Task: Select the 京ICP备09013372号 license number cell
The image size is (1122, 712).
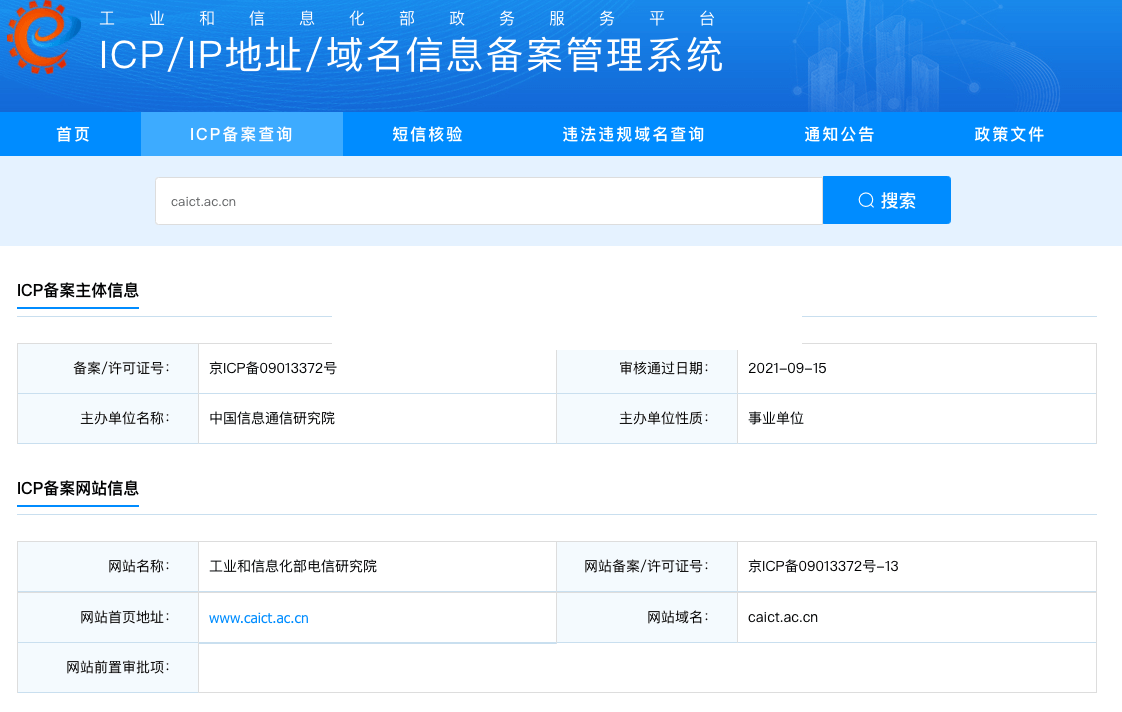Action: [273, 368]
